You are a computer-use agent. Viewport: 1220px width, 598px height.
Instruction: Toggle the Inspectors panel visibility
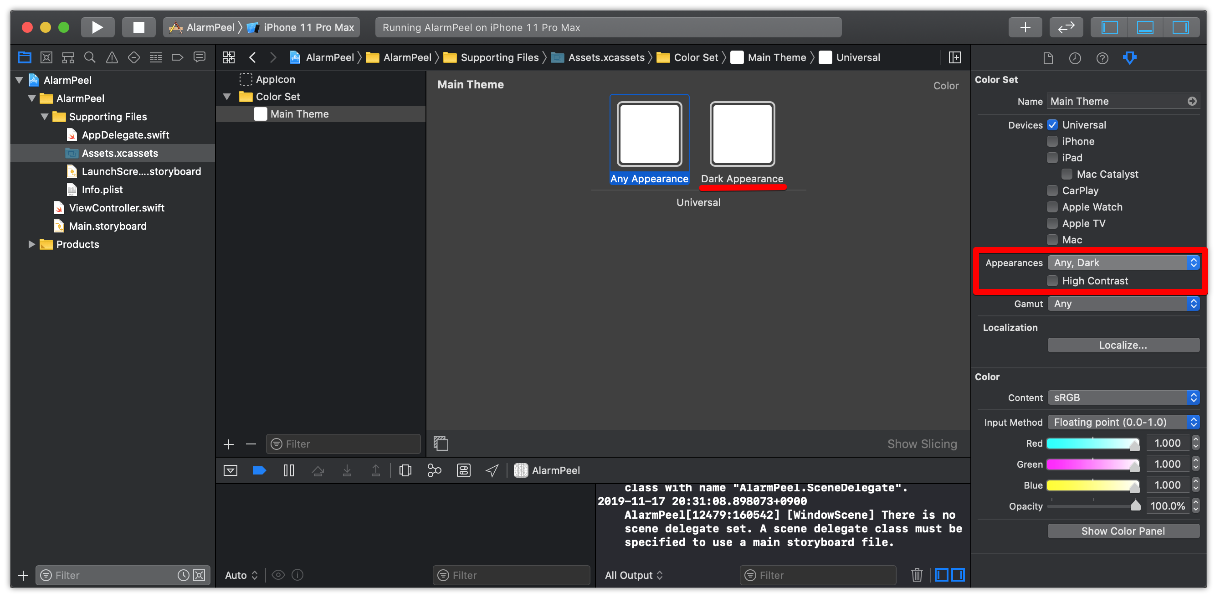1181,27
